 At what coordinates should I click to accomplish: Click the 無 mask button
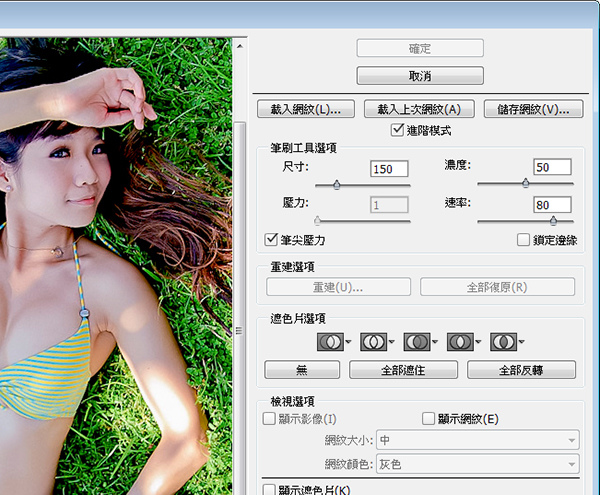click(x=302, y=370)
